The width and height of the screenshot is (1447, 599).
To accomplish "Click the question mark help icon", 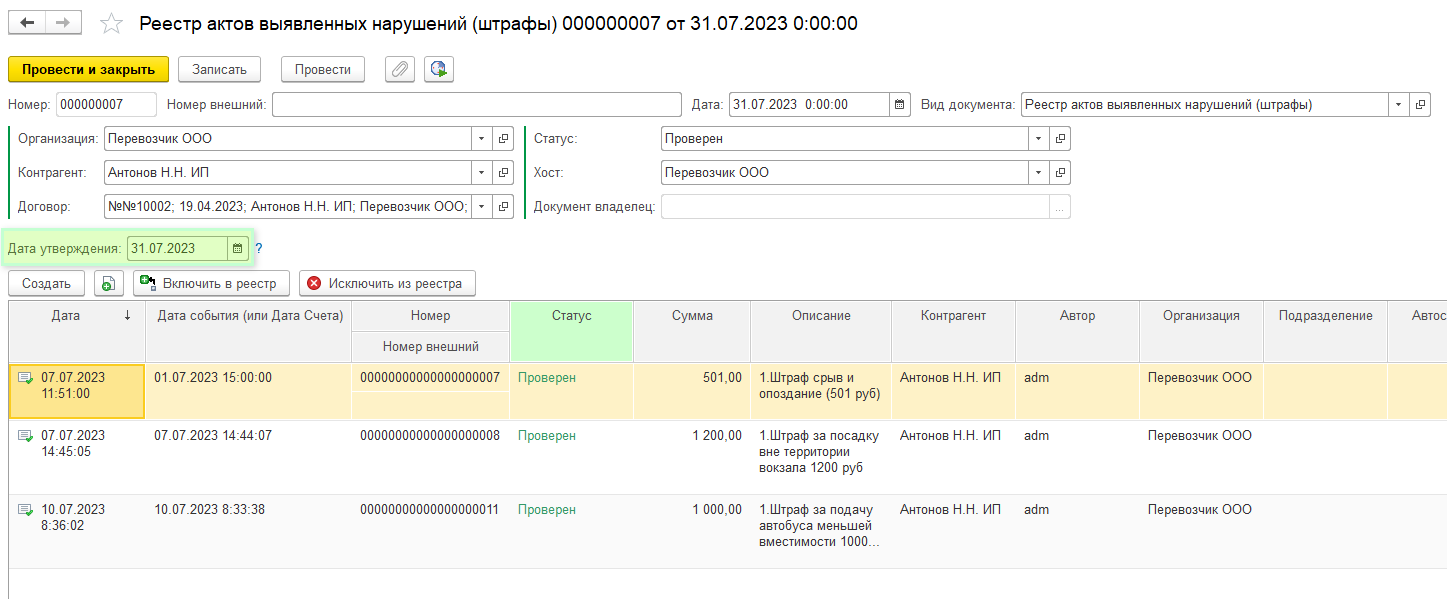I will [258, 249].
